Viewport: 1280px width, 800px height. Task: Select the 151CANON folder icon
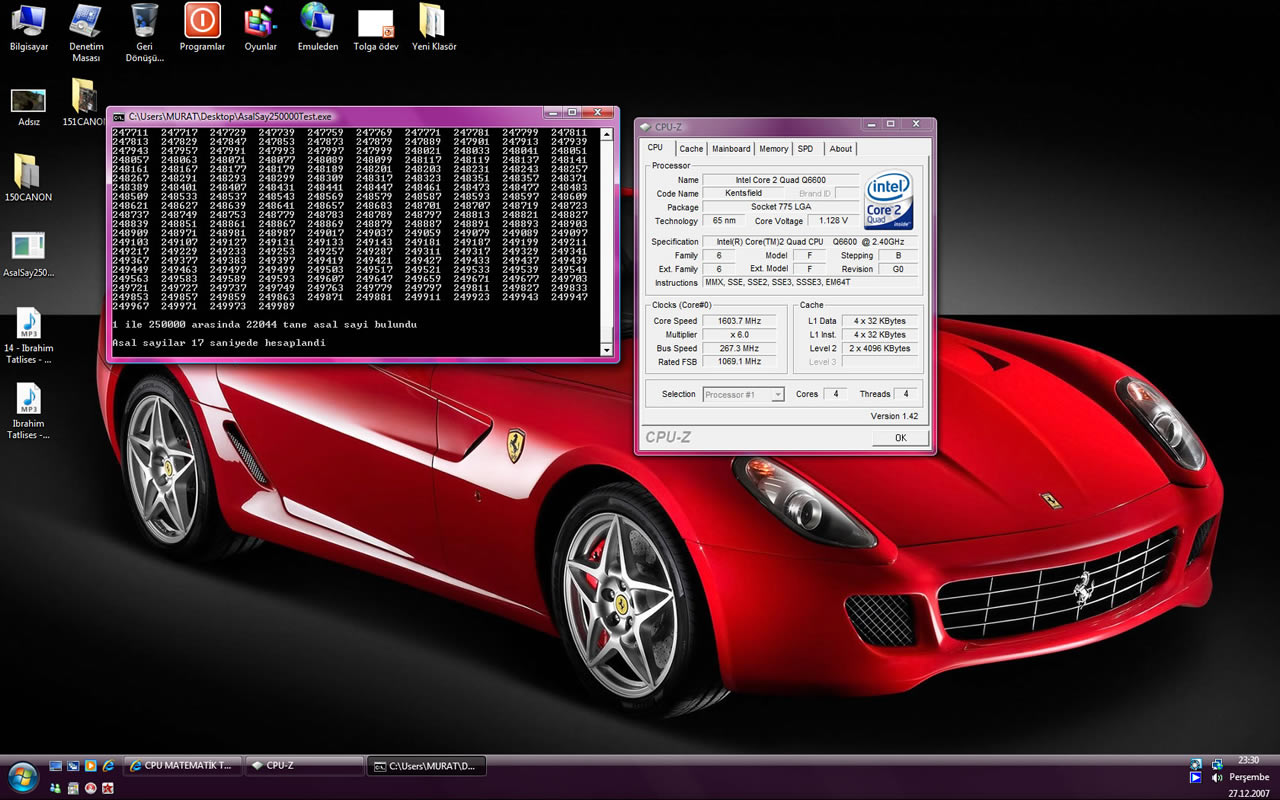[84, 102]
